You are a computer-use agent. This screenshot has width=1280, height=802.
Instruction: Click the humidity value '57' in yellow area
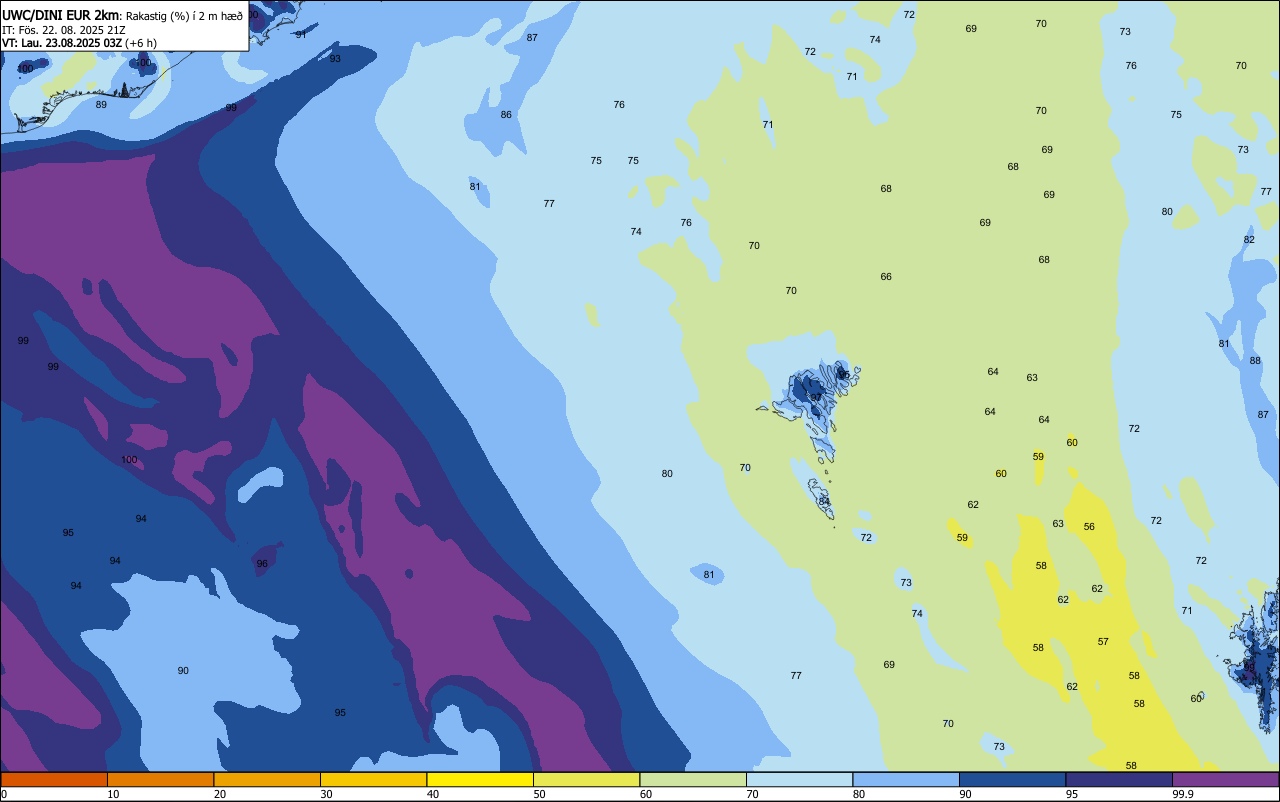pyautogui.click(x=1103, y=642)
